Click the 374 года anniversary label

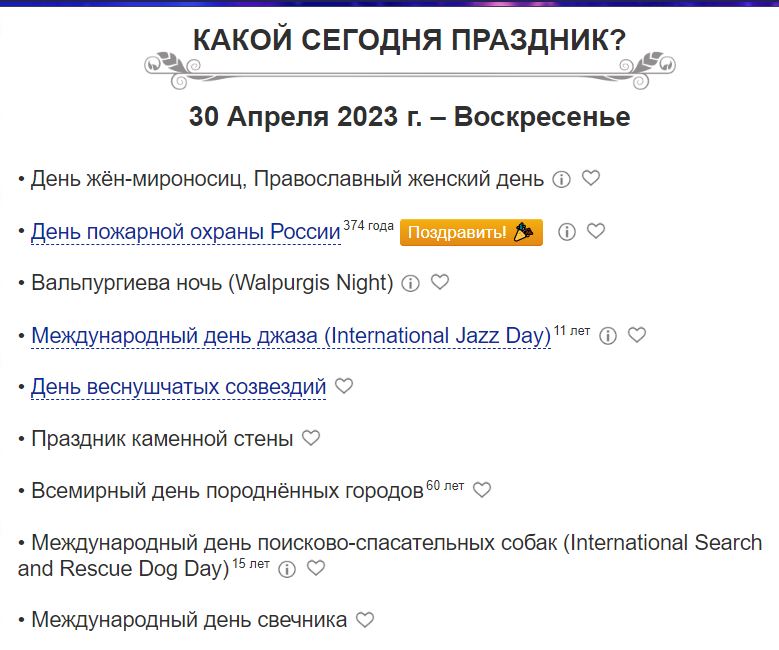[368, 226]
